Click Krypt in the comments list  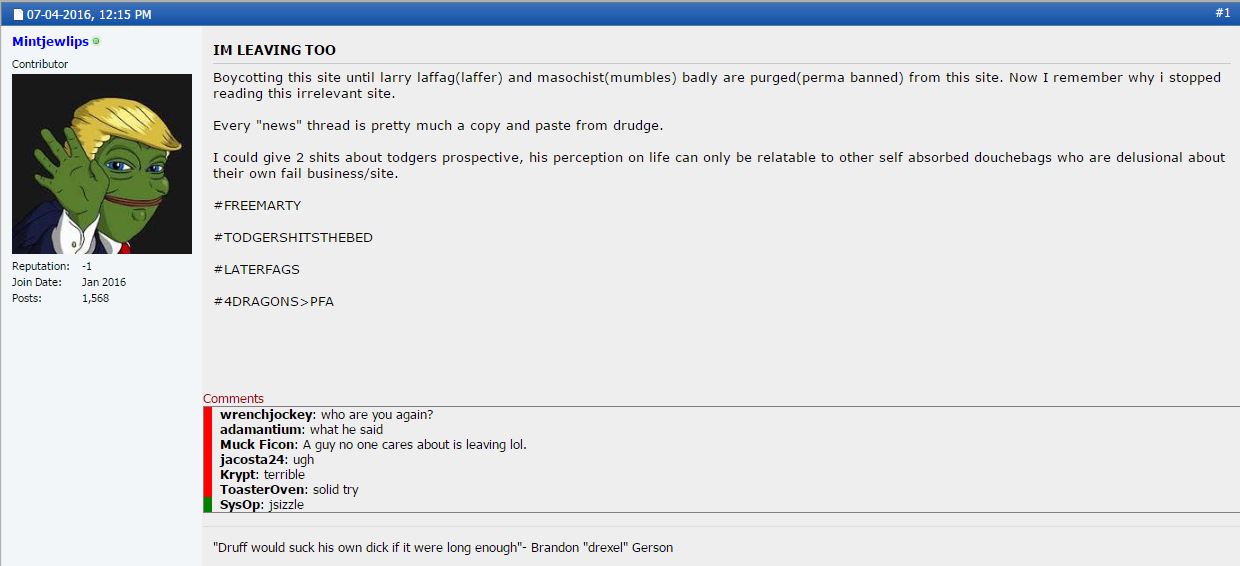click(239, 475)
